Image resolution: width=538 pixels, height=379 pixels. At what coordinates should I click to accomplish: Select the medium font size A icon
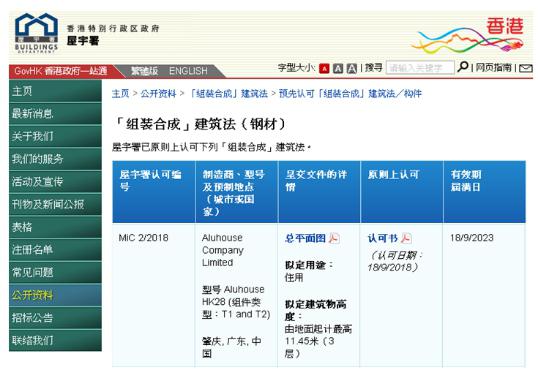[x=338, y=69]
